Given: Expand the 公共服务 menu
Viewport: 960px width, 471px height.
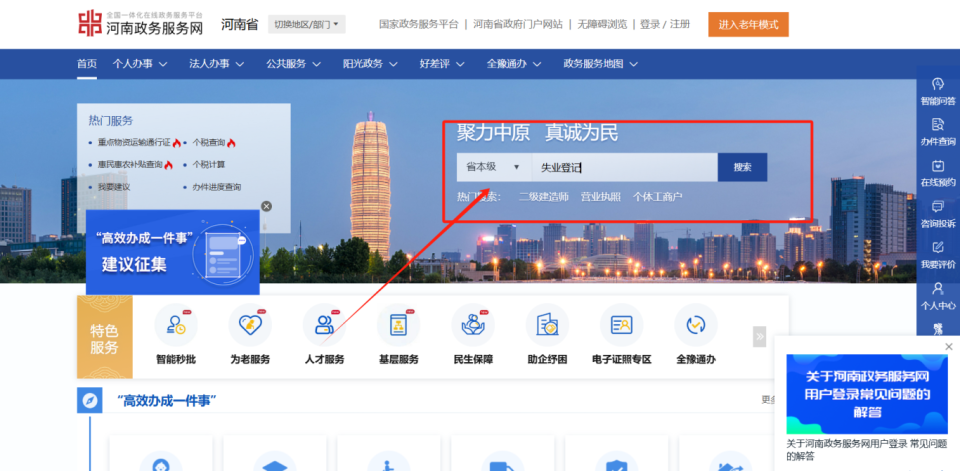Looking at the screenshot, I should (x=293, y=64).
